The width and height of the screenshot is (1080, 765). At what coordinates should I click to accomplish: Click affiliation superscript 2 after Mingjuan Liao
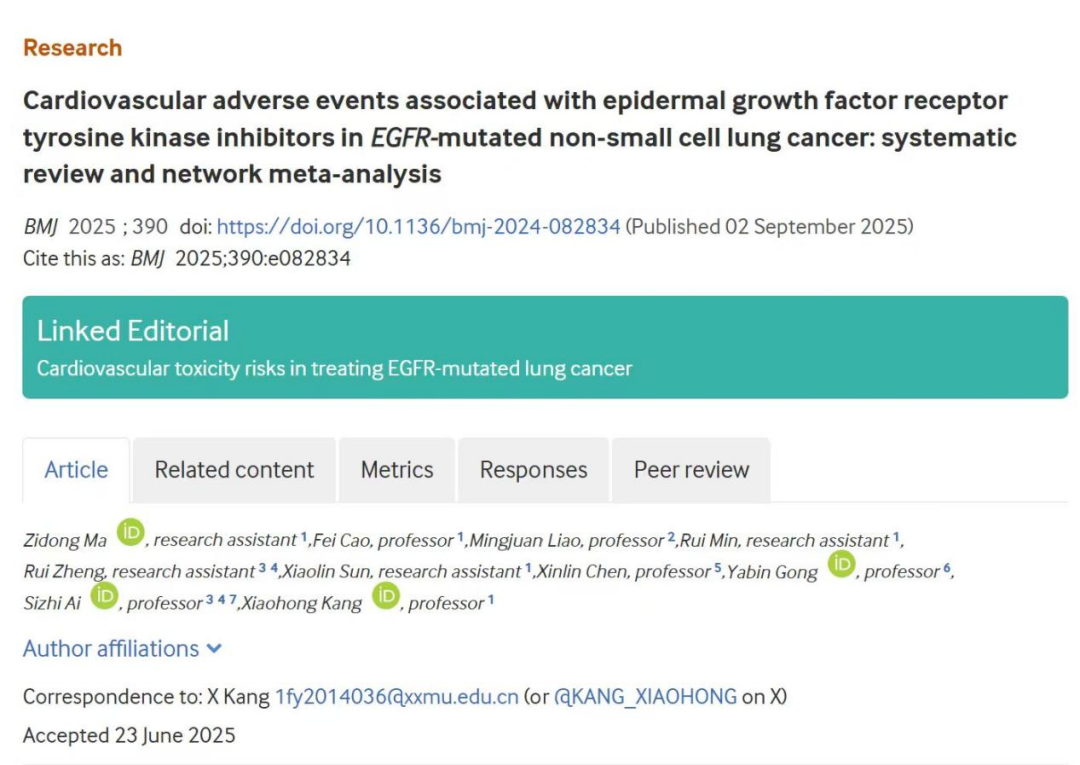point(672,538)
